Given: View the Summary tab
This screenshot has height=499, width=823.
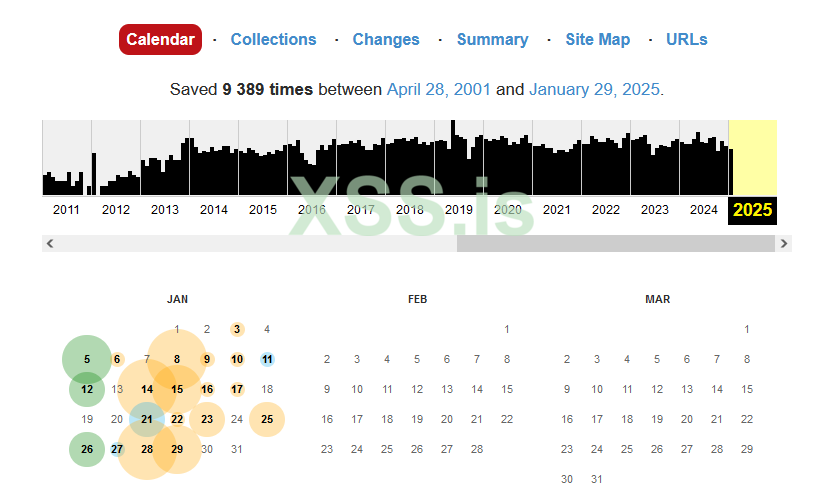Looking at the screenshot, I should [492, 40].
